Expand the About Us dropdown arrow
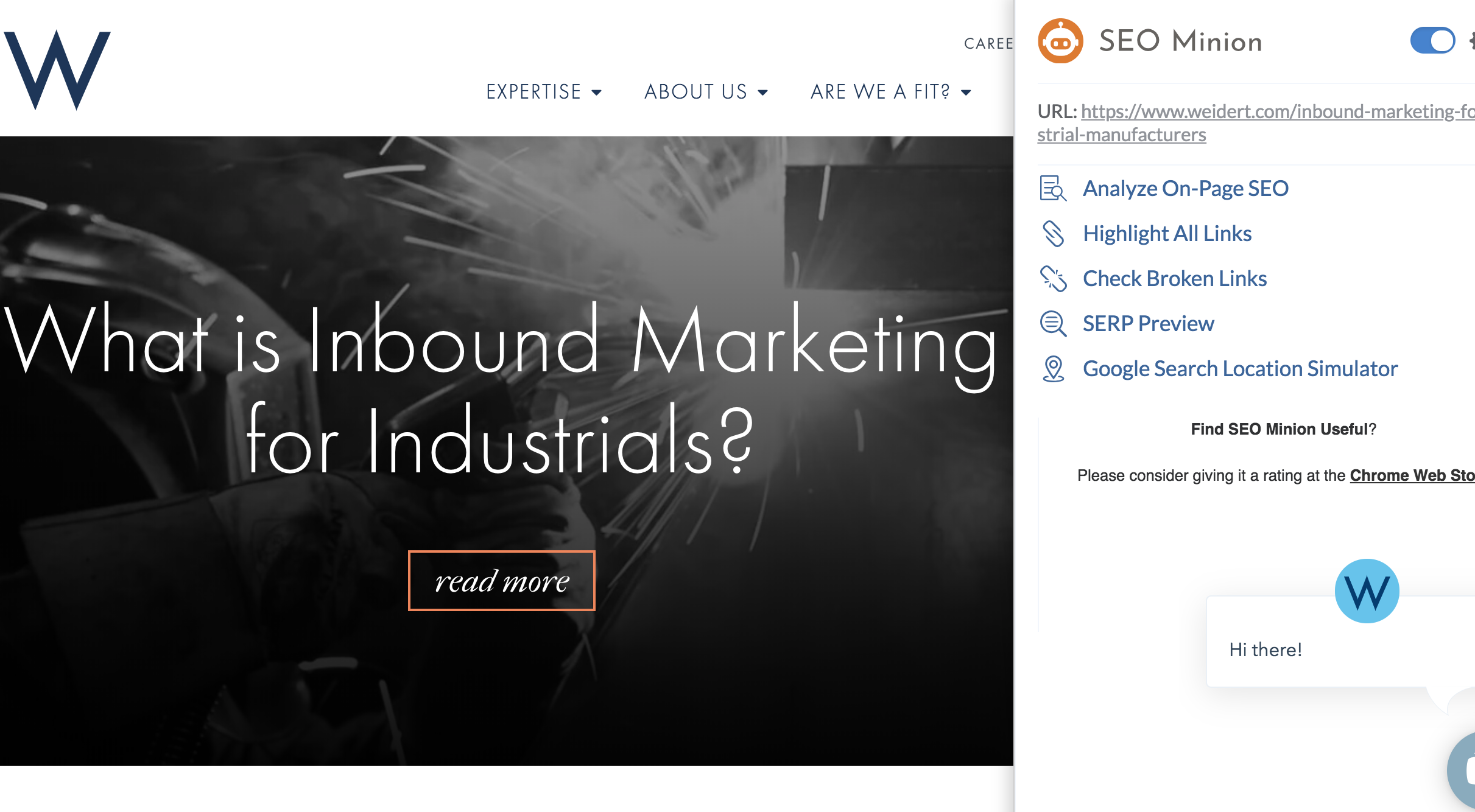This screenshot has width=1475, height=812. [x=763, y=93]
